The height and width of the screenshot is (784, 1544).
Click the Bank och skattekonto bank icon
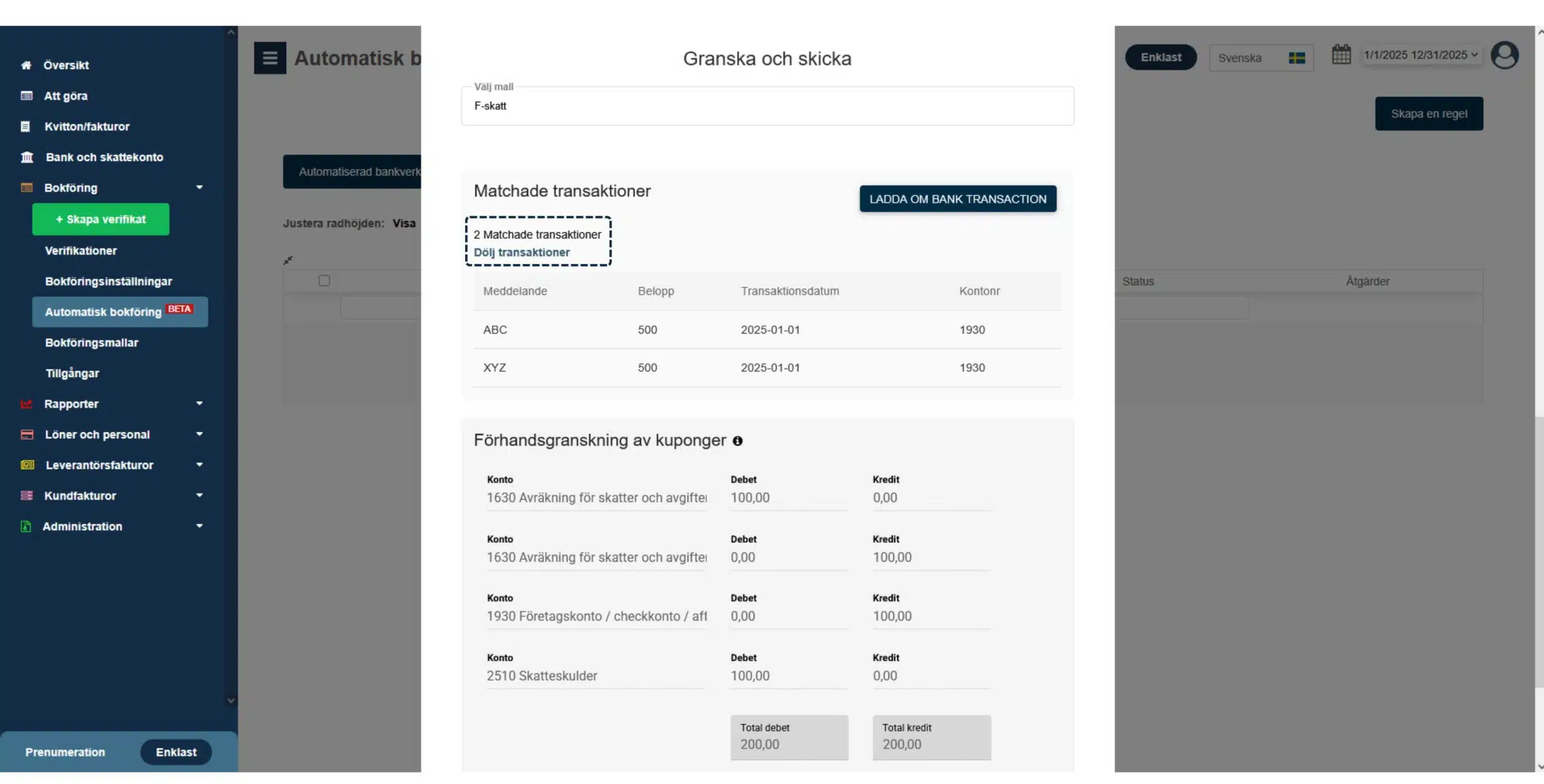(27, 157)
